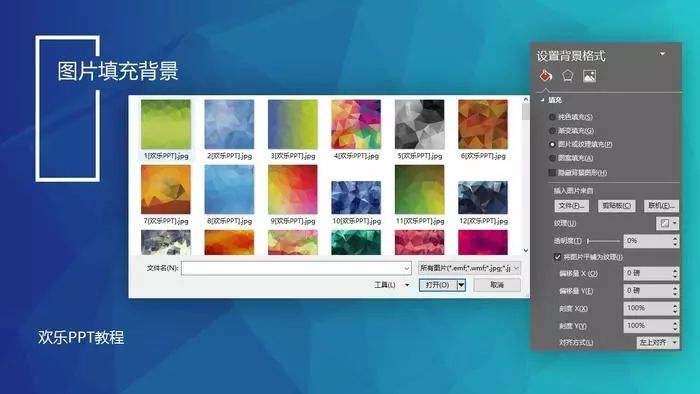700x394 pixels.
Task: Select thumbnail 1[欢乐PPT].jpg green image
Action: coord(166,124)
